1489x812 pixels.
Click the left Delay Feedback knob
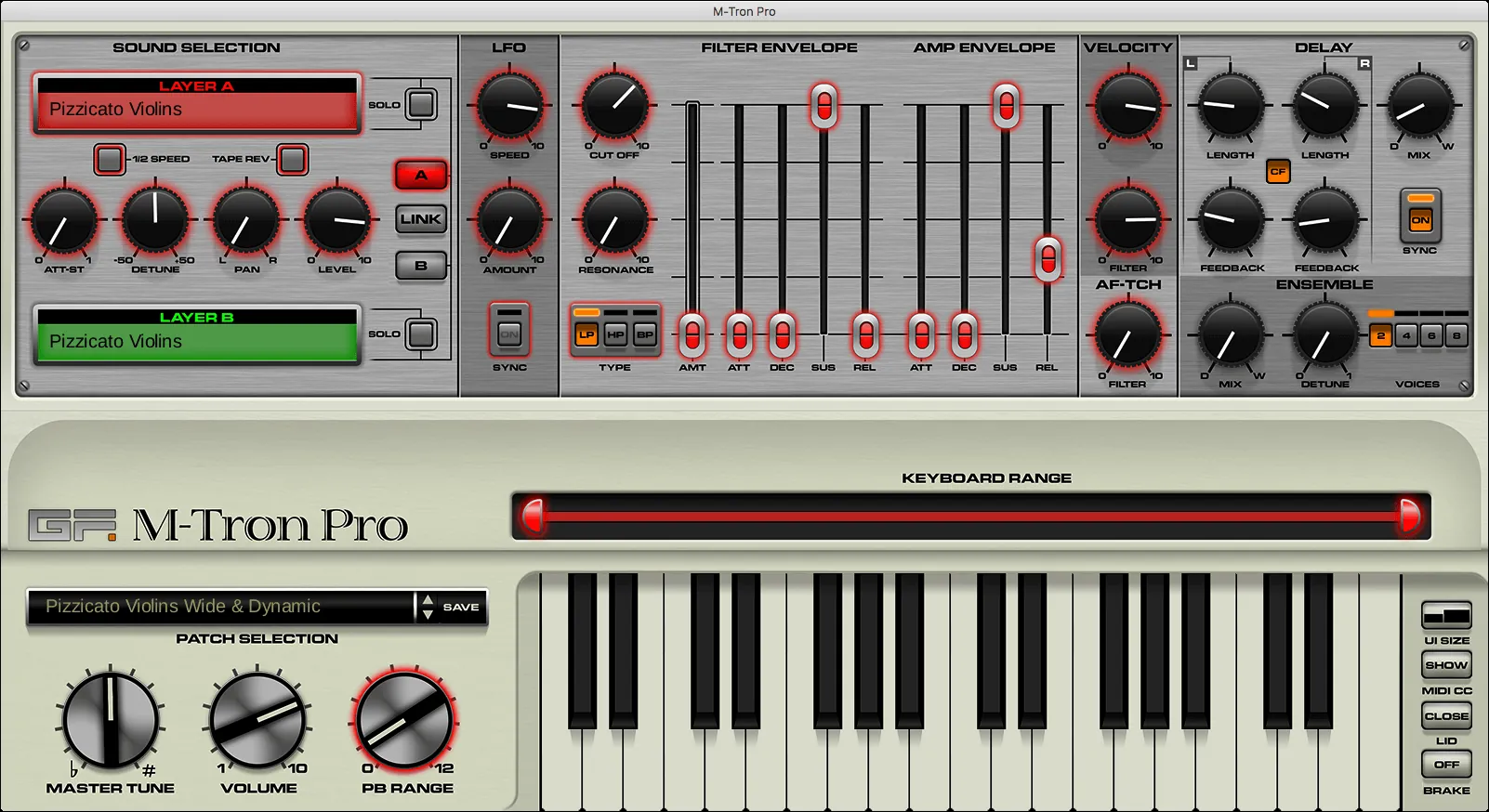[1231, 220]
